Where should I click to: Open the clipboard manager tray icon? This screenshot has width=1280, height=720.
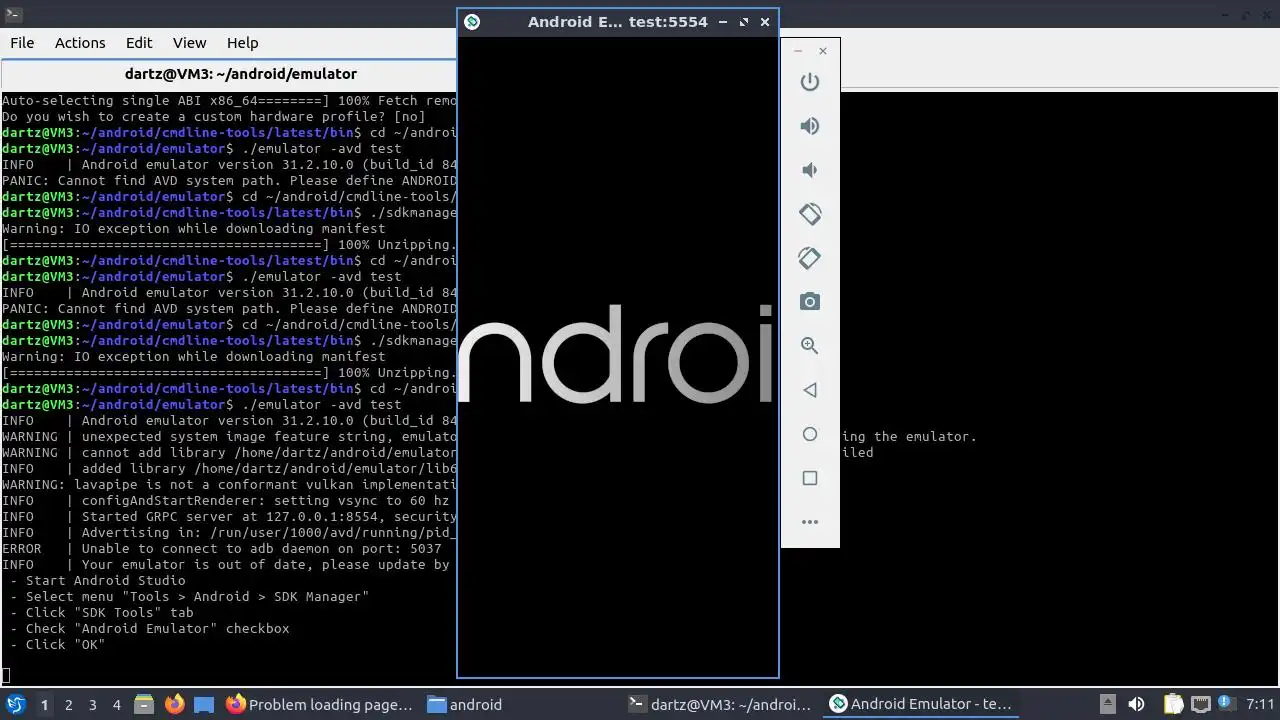[x=1173, y=704]
